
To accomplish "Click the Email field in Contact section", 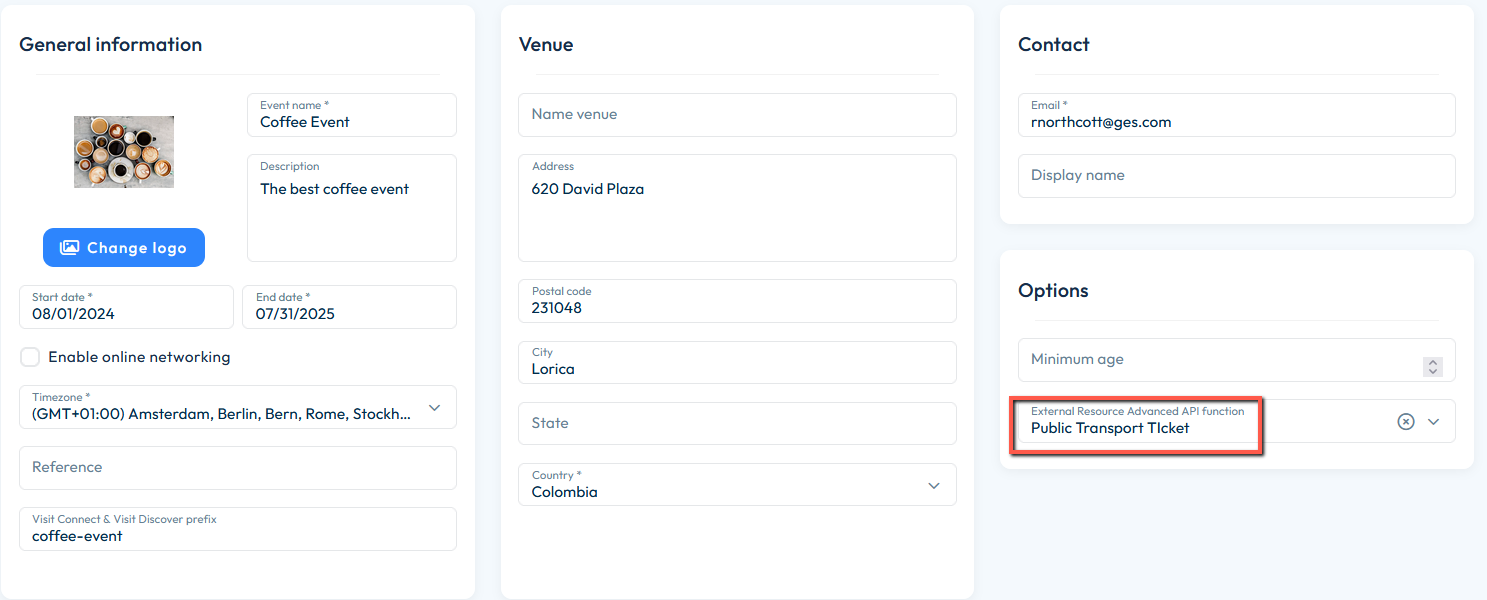I will pos(1236,121).
